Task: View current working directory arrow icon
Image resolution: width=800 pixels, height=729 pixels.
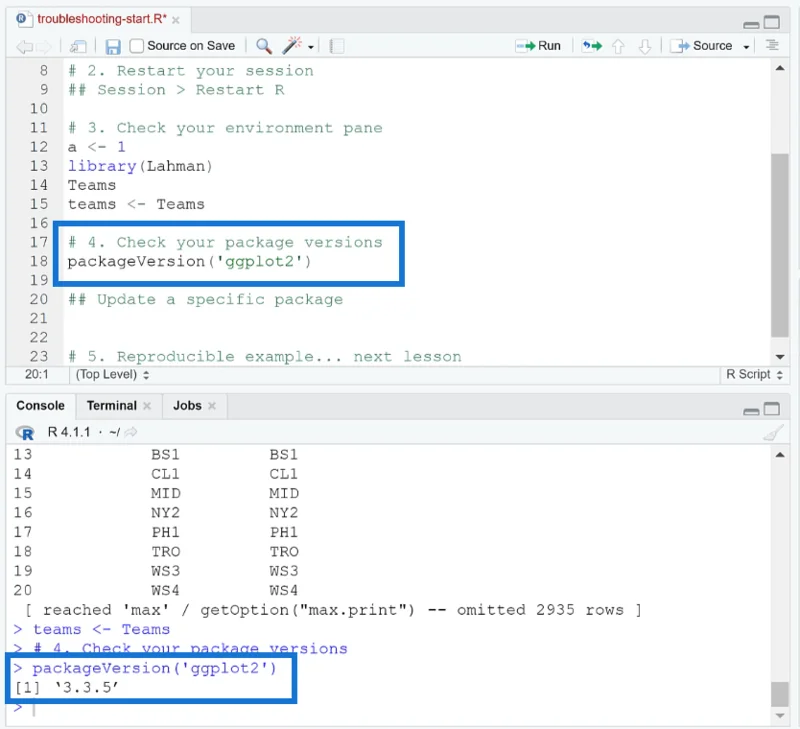Action: coord(131,433)
